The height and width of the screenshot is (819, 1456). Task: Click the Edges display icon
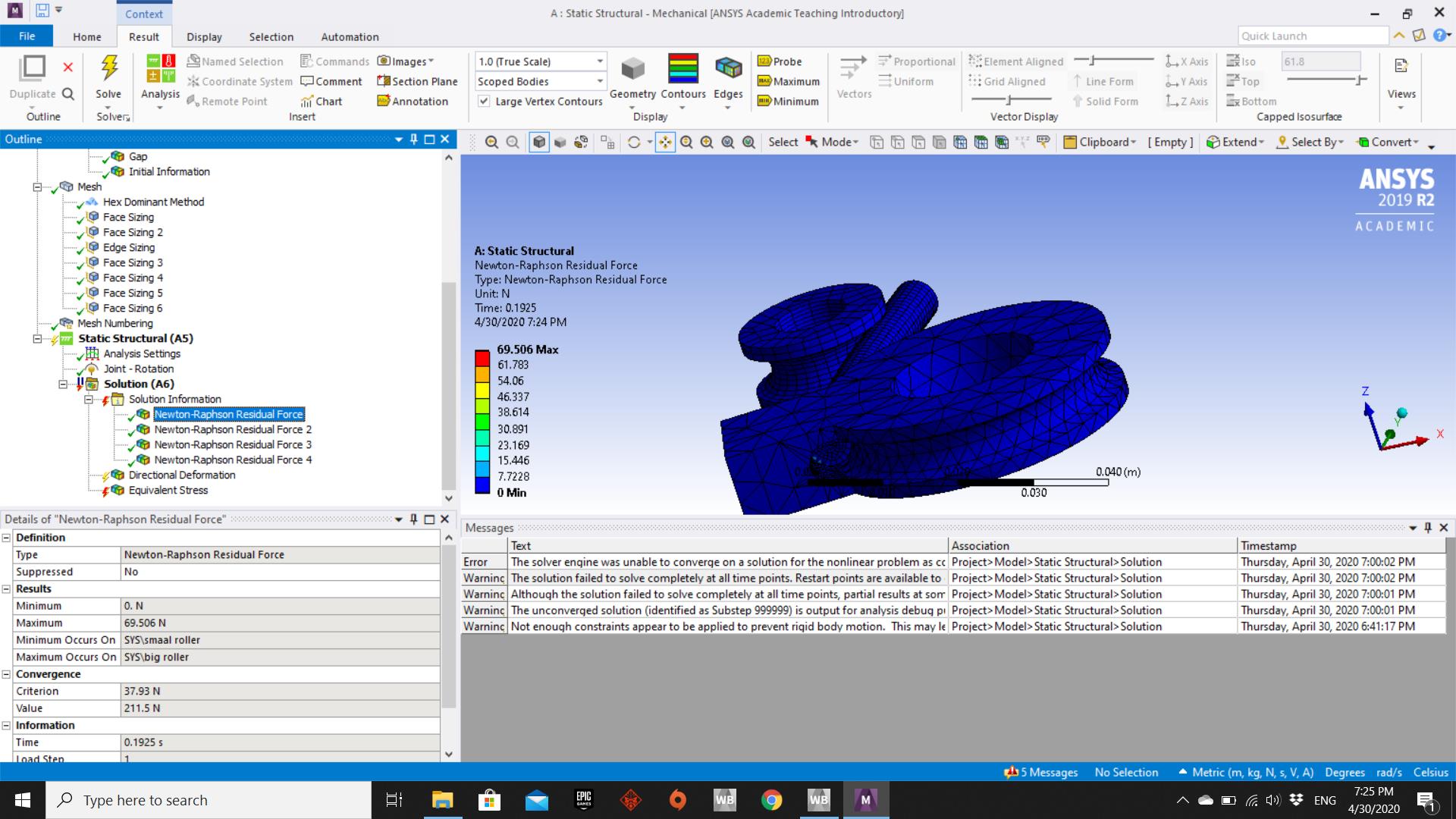click(x=728, y=68)
